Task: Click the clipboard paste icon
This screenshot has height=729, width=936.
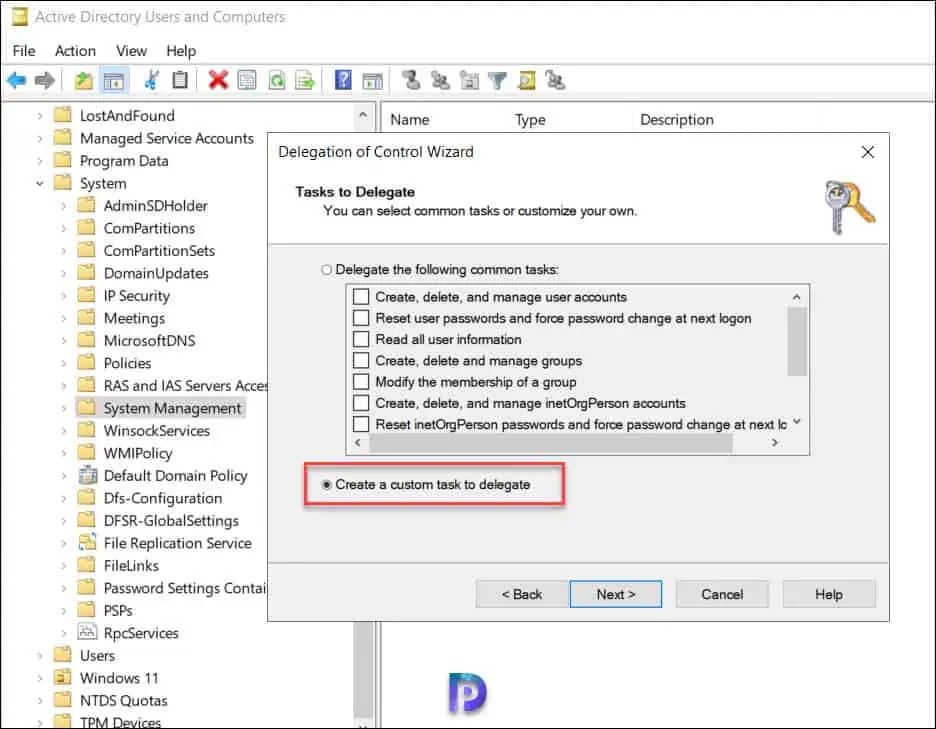Action: [x=180, y=80]
